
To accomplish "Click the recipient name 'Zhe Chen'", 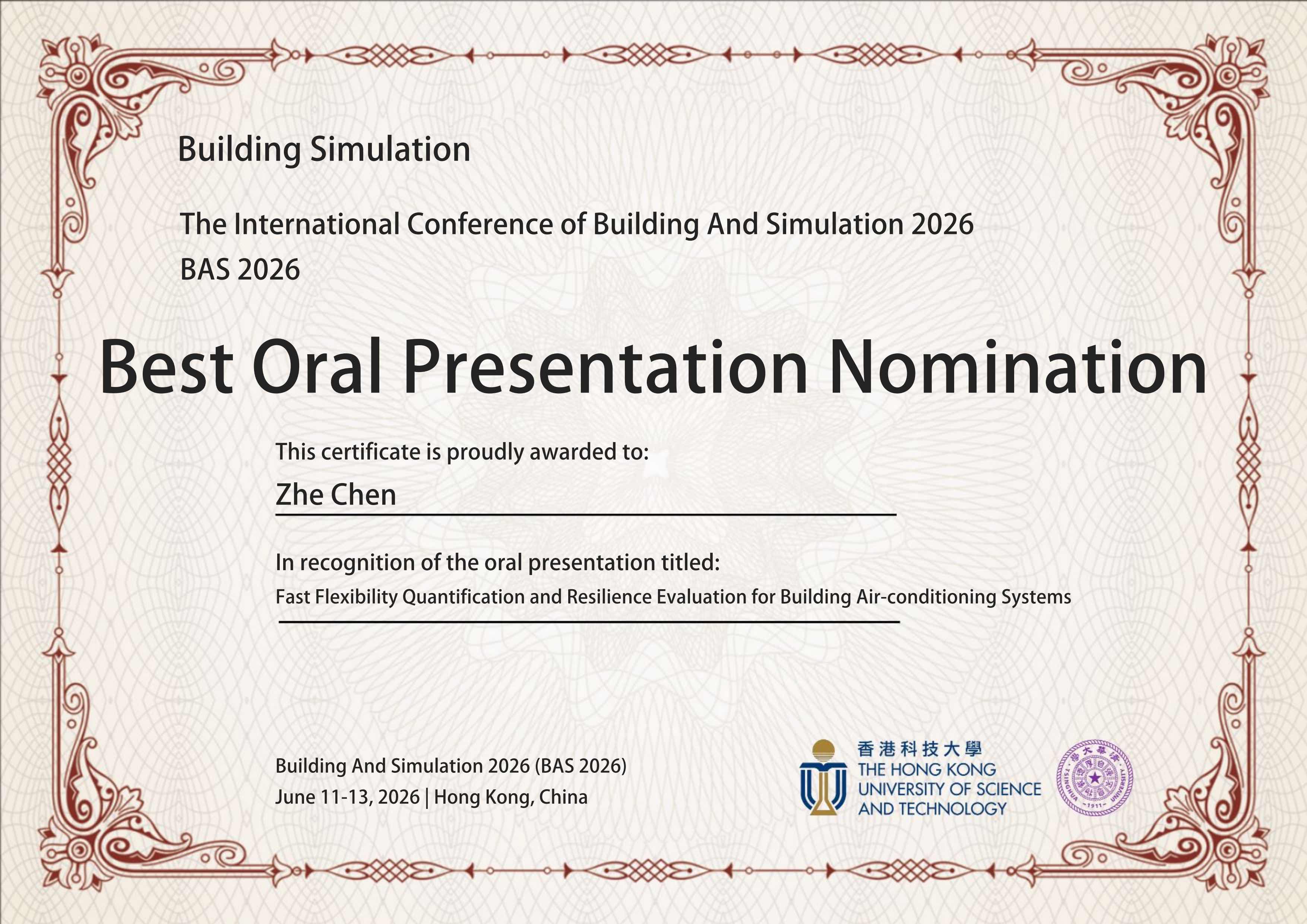I will (x=336, y=495).
